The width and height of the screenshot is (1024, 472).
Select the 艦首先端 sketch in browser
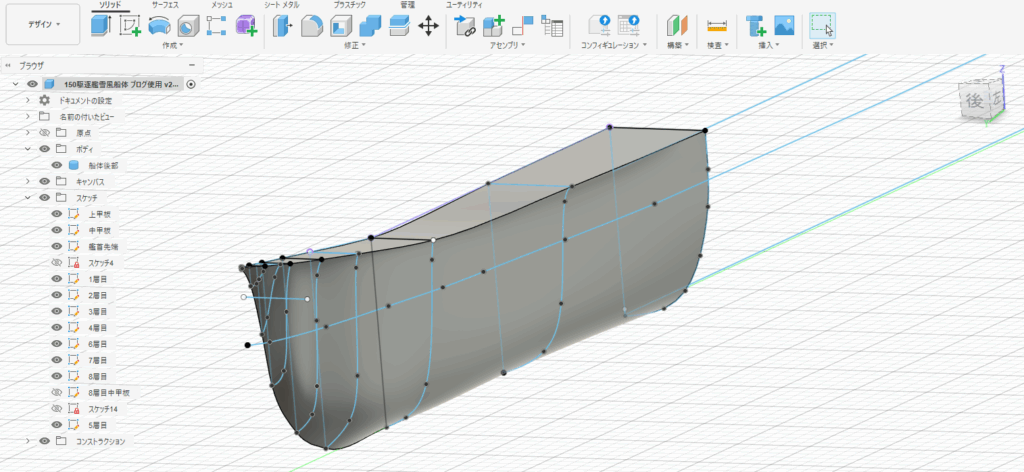coord(104,246)
